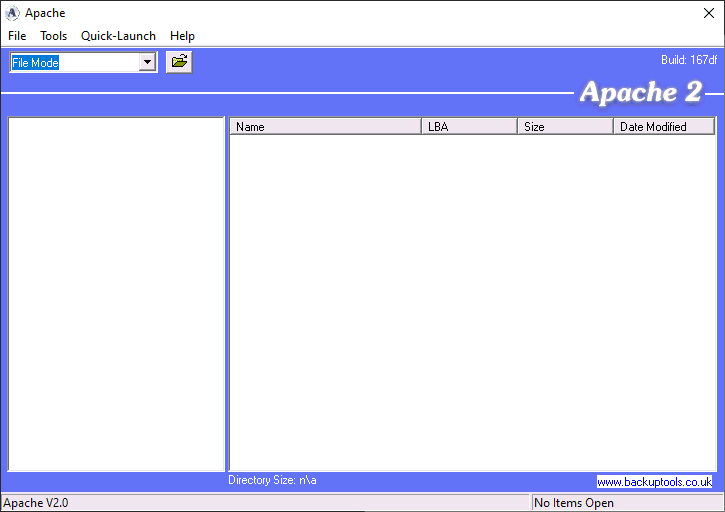The image size is (725, 512).
Task: Sort by the Size column header
Action: (x=564, y=127)
